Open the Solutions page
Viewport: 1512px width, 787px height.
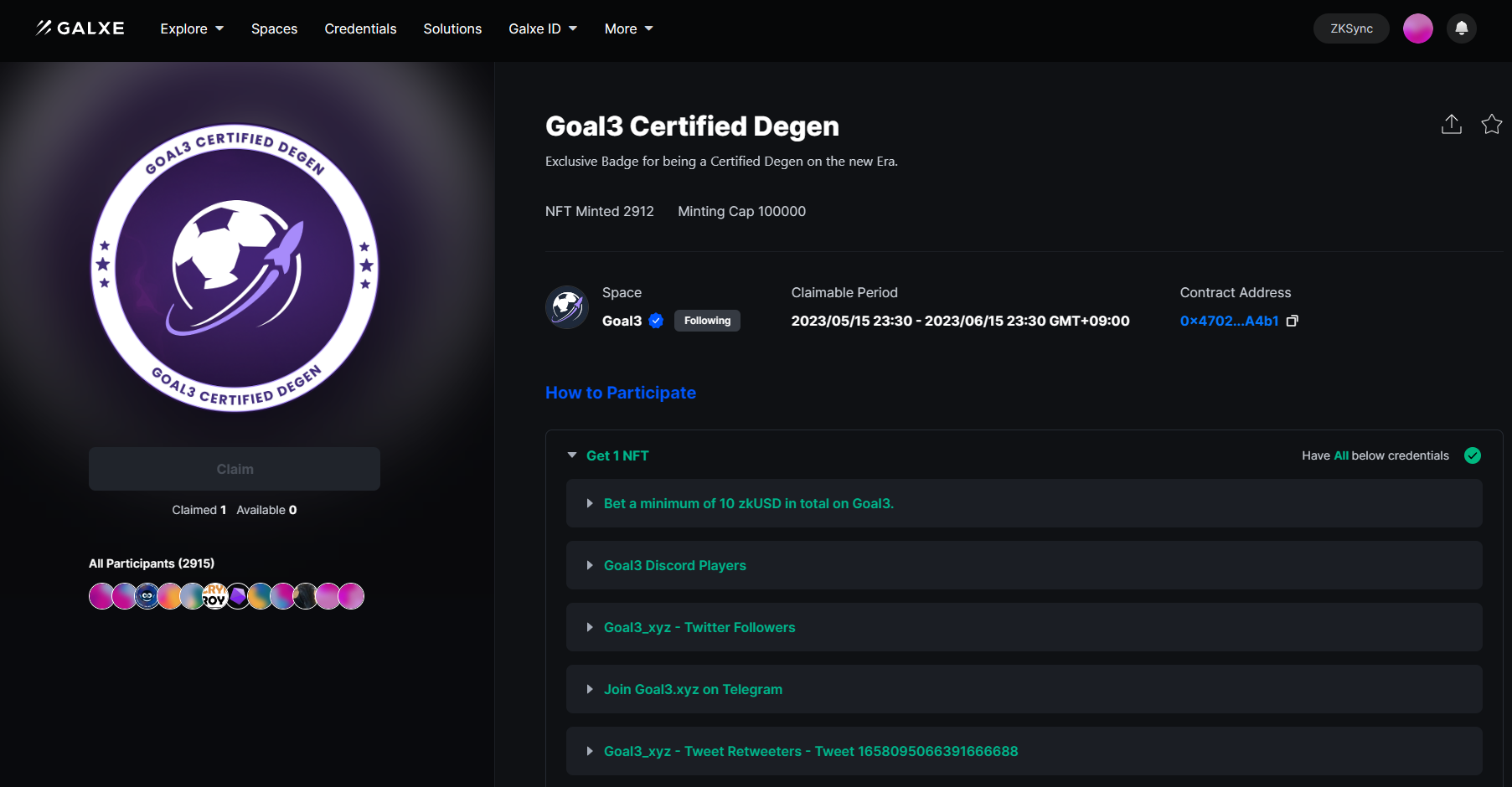pyautogui.click(x=452, y=28)
